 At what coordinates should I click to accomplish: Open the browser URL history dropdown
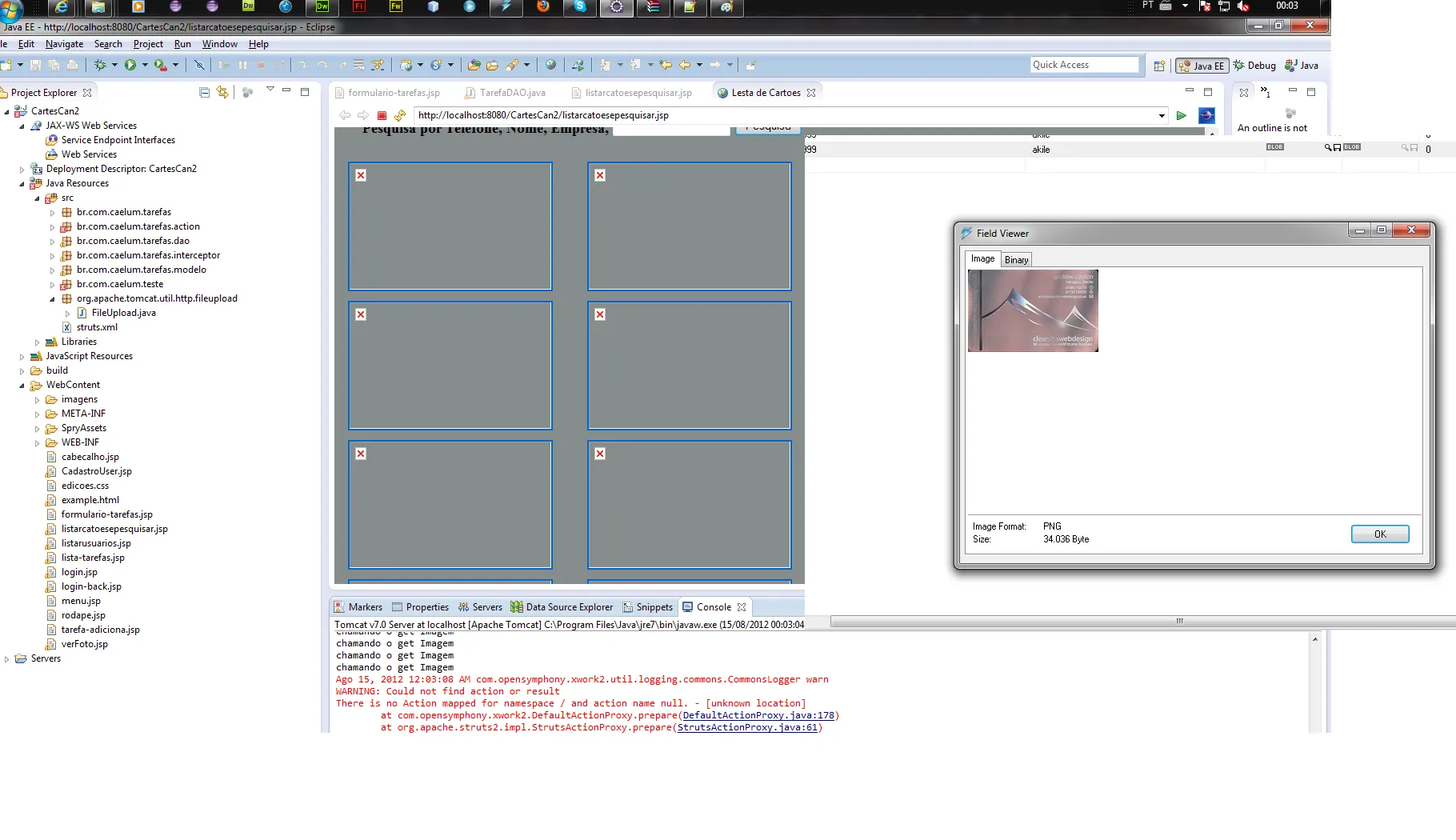pyautogui.click(x=1162, y=115)
